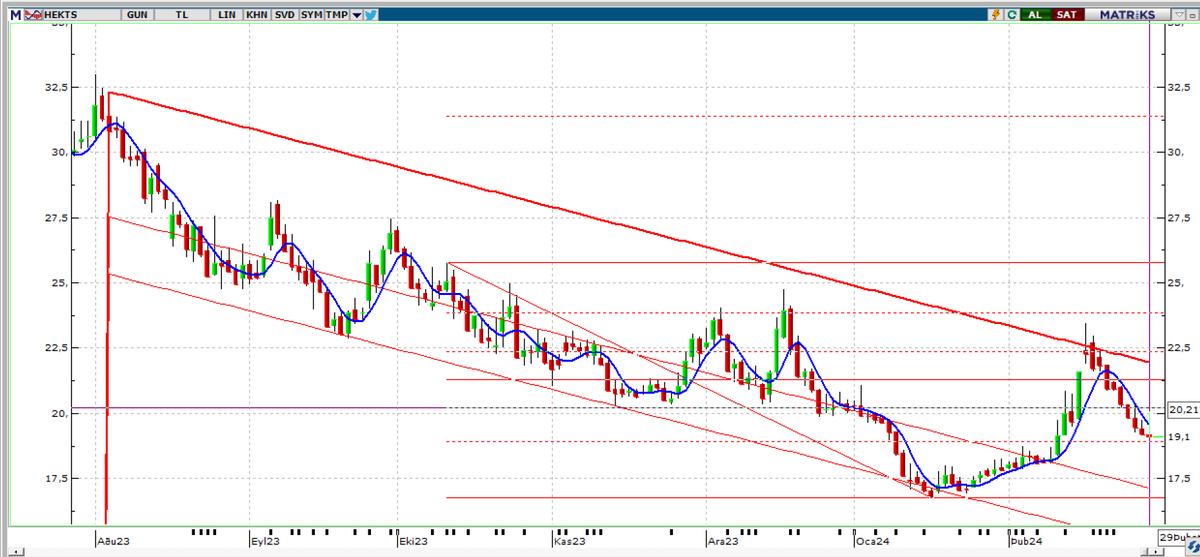Click the 29 date marker at axis end
The width and height of the screenshot is (1200, 557).
click(1177, 536)
